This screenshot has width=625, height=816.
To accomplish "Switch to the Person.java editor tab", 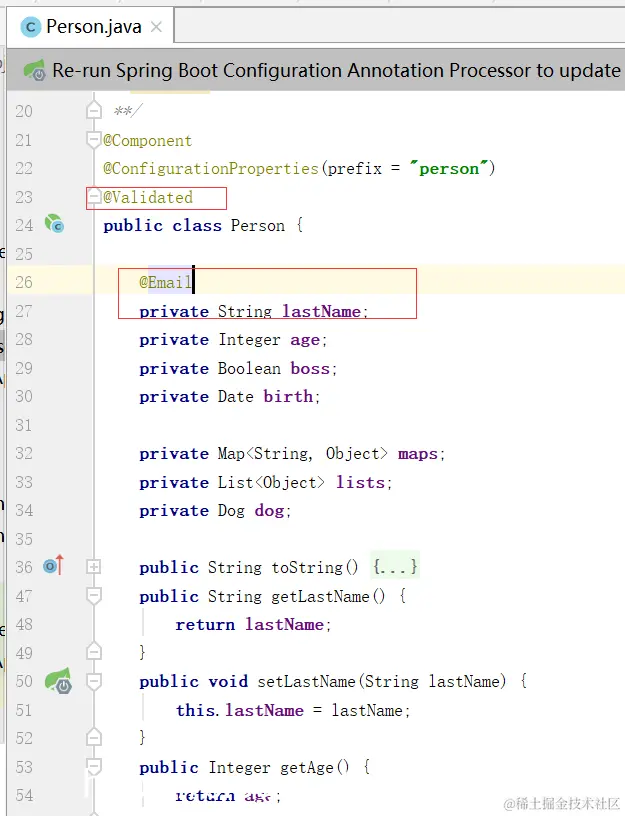I will [x=91, y=27].
